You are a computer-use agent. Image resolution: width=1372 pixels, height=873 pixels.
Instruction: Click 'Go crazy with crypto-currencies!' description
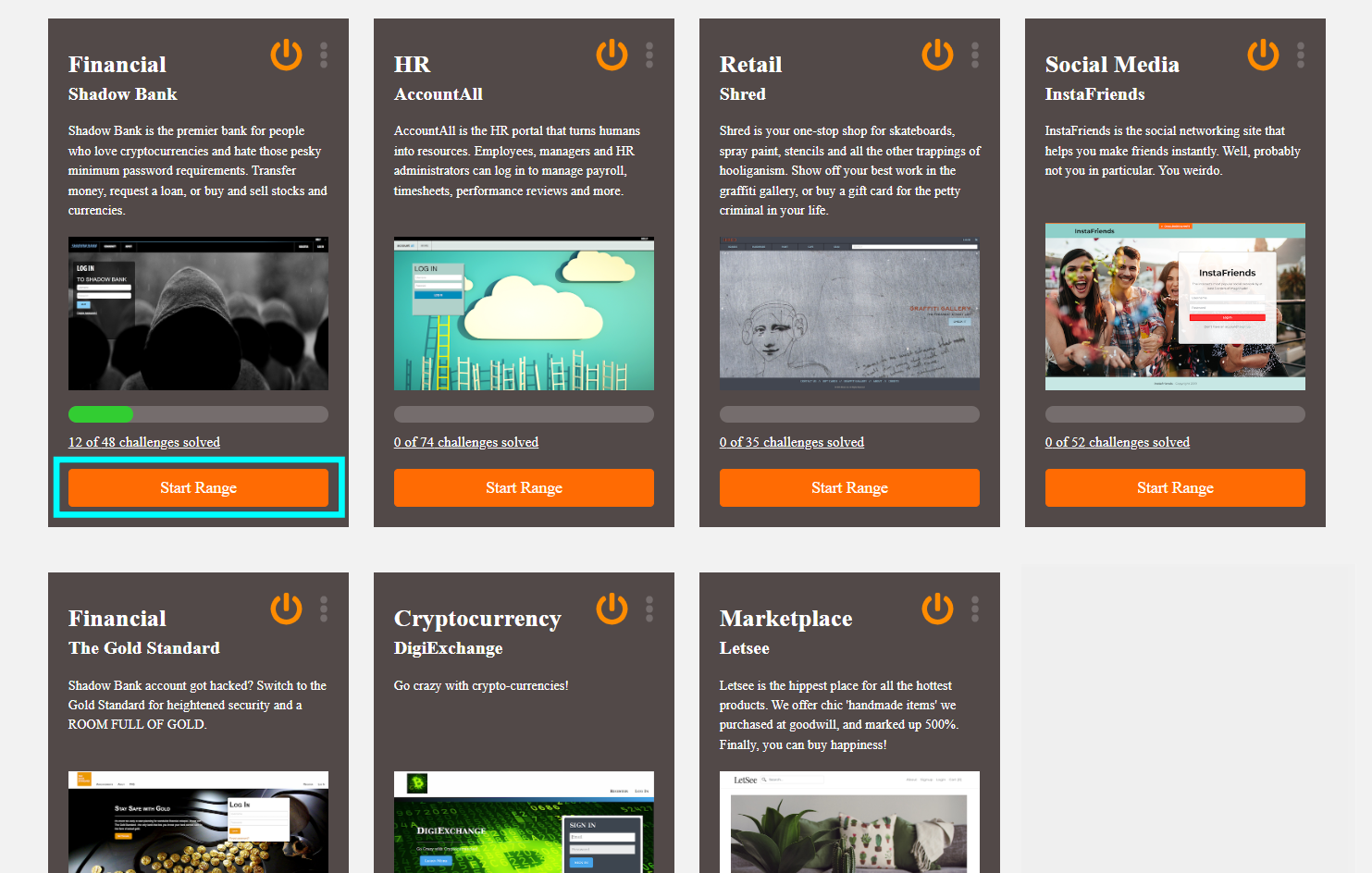481,685
